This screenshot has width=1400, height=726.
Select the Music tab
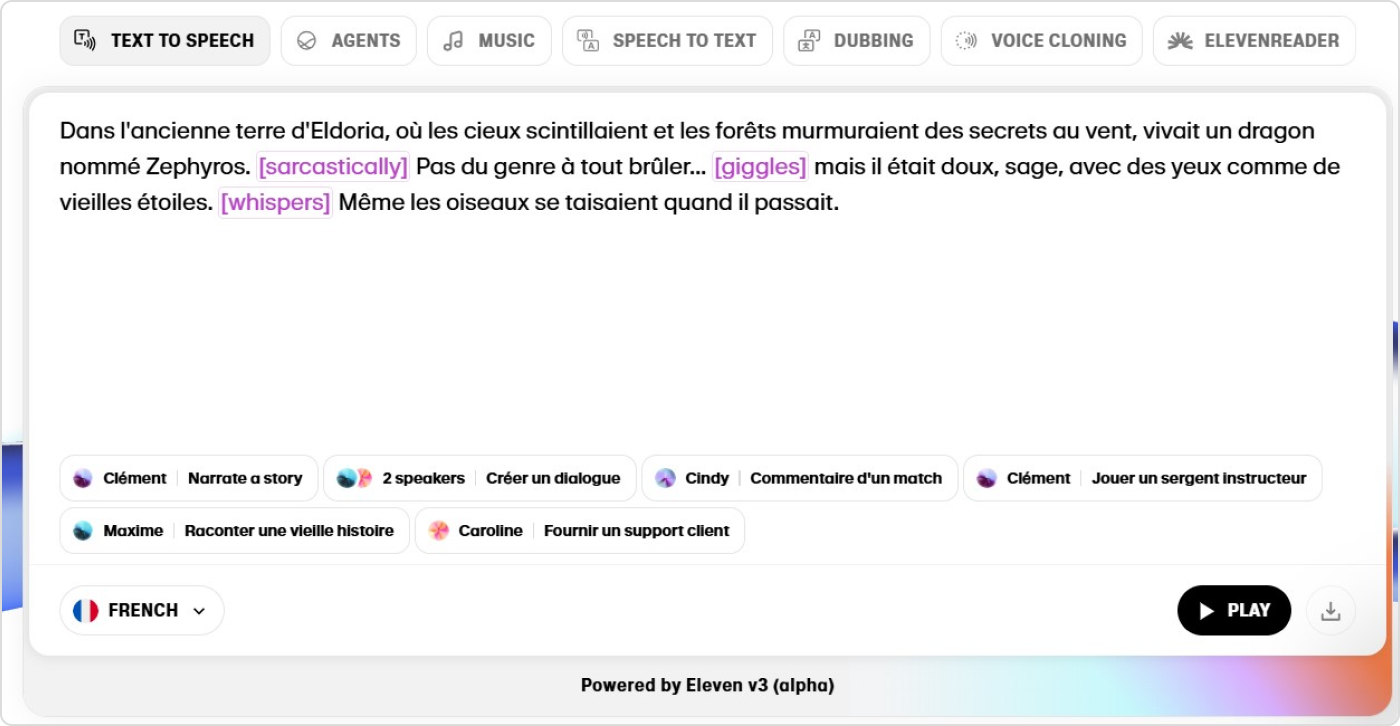489,41
